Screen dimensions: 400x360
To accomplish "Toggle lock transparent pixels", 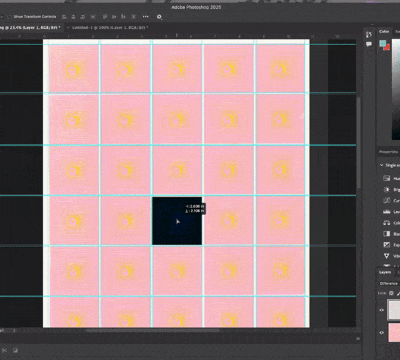I will pos(391,293).
